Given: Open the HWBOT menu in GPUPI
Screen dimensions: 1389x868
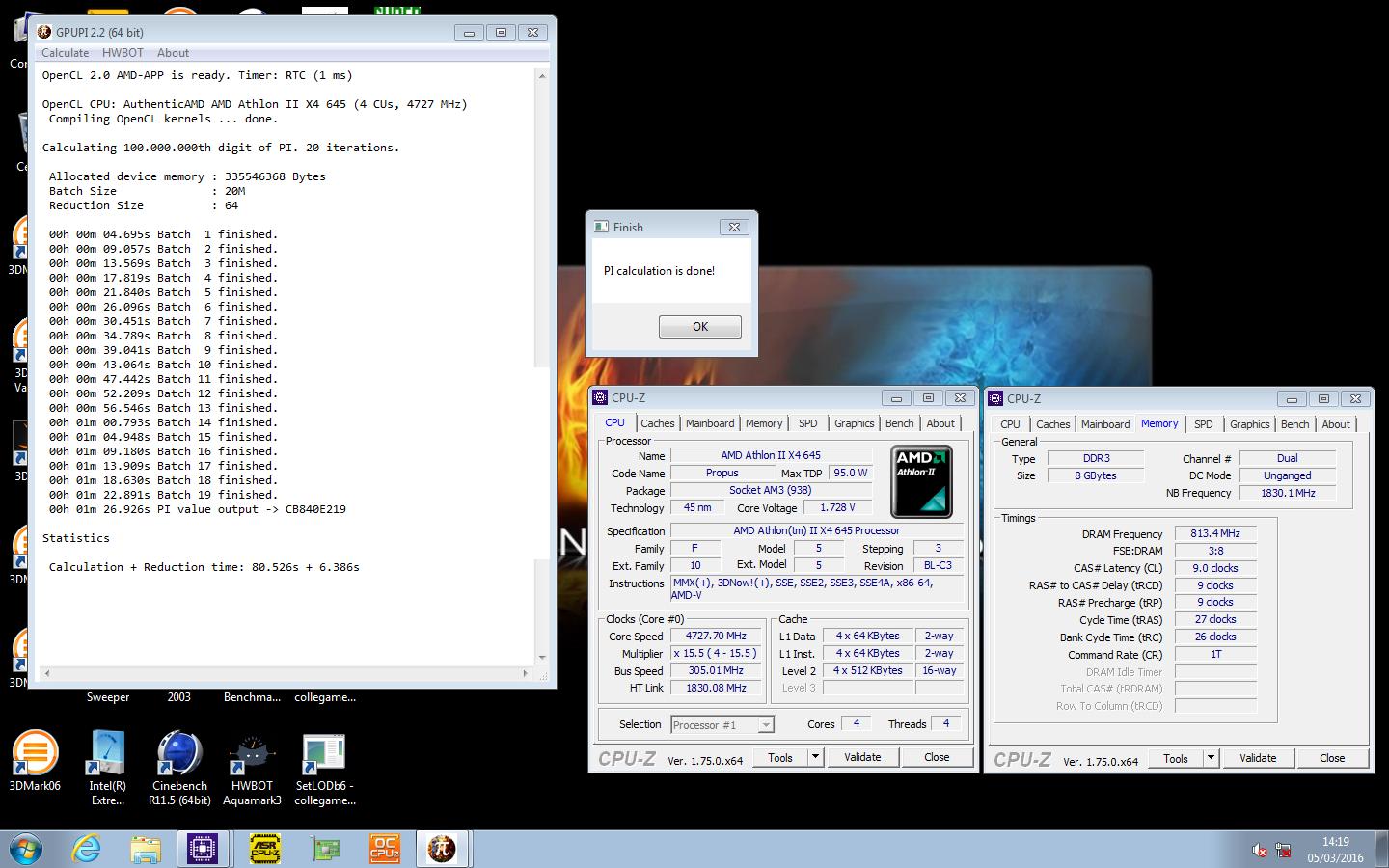Looking at the screenshot, I should [x=123, y=53].
